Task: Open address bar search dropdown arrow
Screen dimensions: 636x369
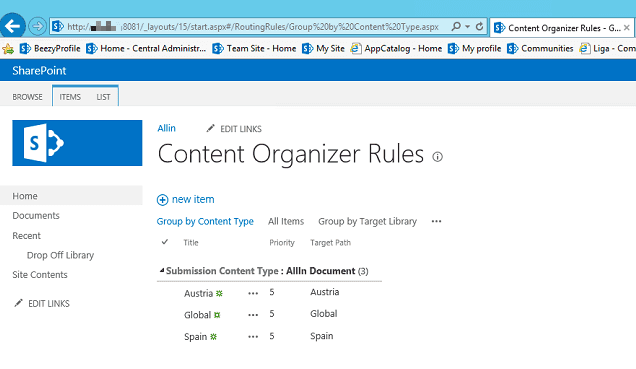Action: [467, 27]
